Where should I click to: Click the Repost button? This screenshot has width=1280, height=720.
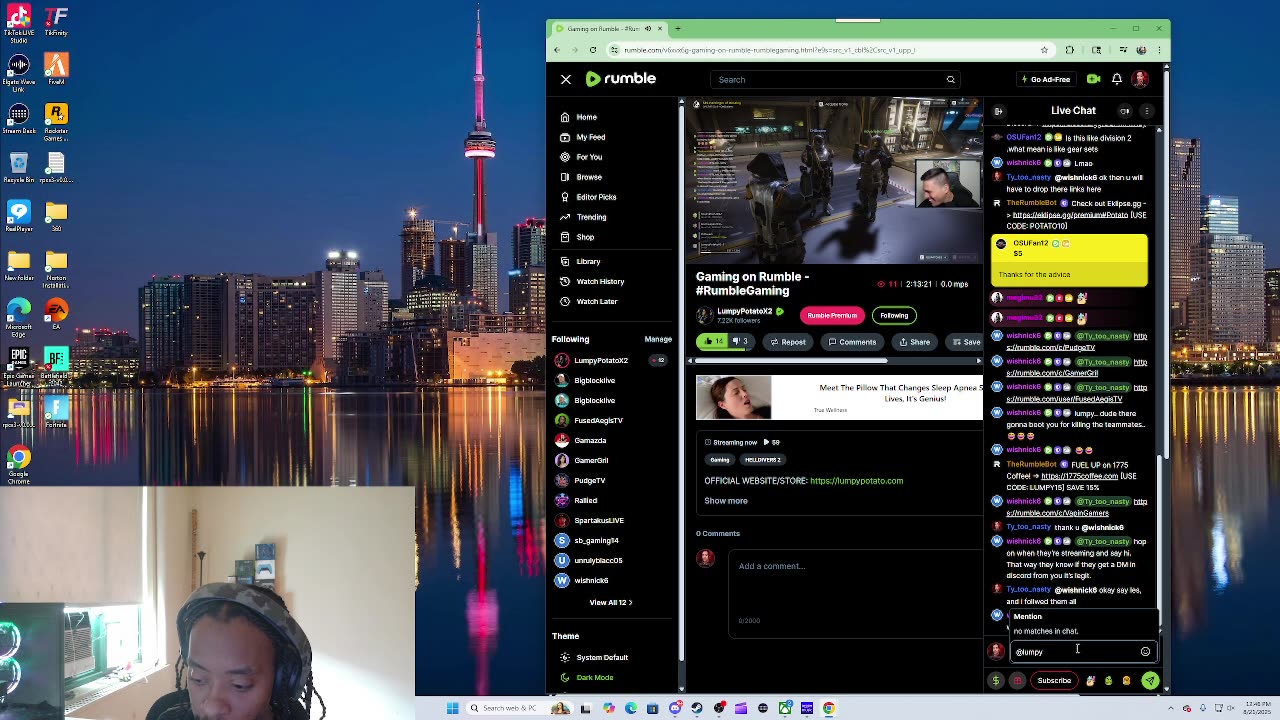tap(787, 342)
